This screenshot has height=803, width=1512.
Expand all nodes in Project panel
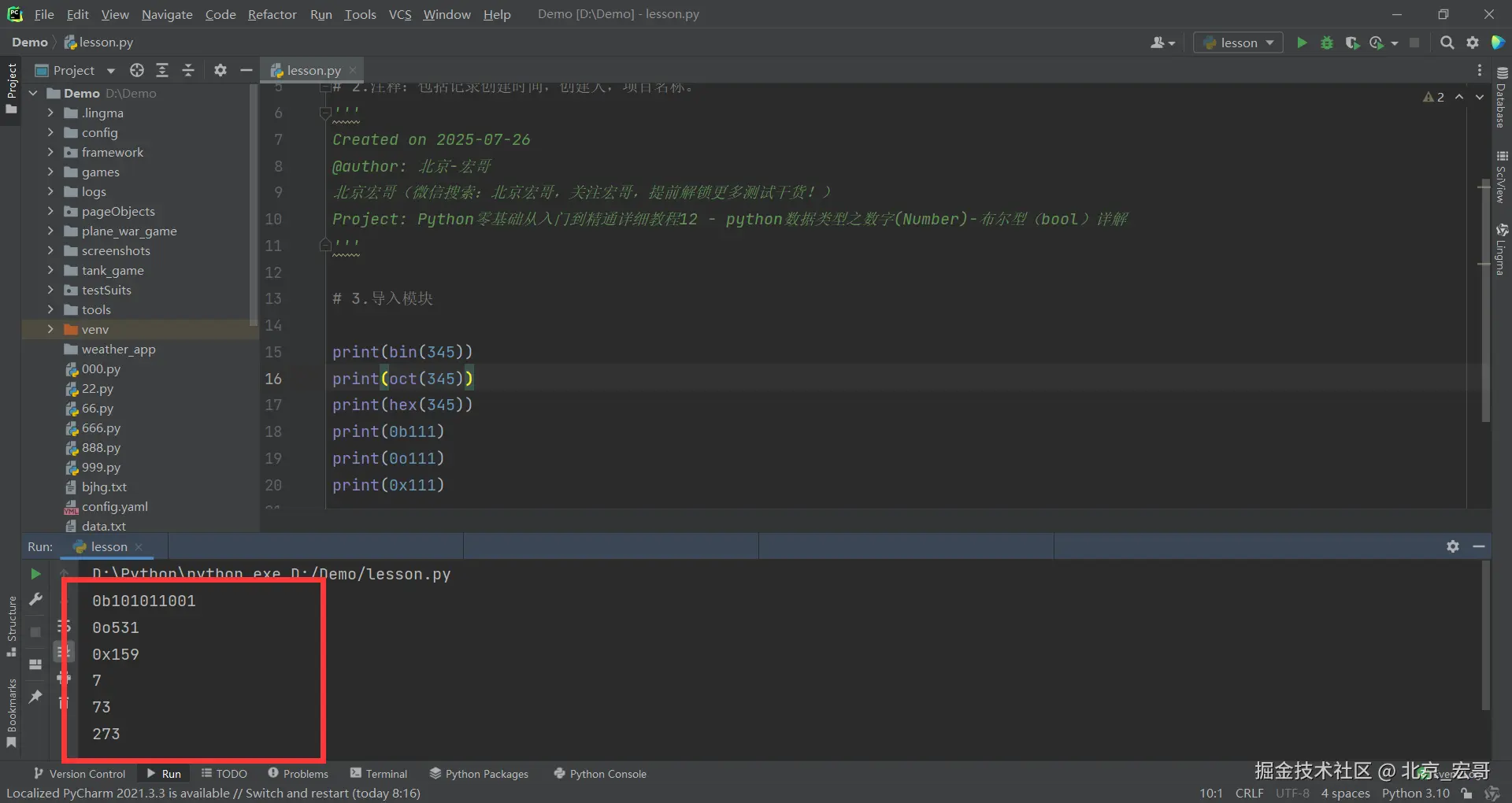(162, 70)
